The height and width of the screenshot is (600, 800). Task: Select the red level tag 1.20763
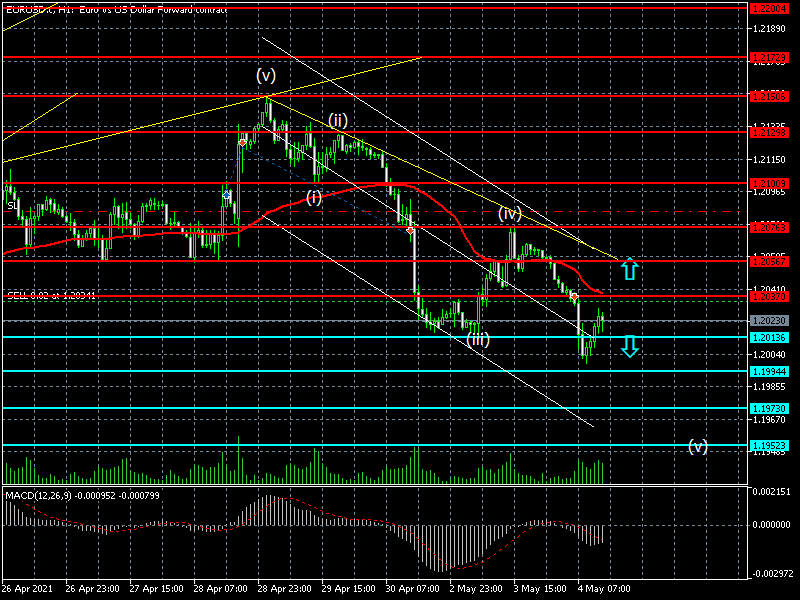click(x=769, y=227)
